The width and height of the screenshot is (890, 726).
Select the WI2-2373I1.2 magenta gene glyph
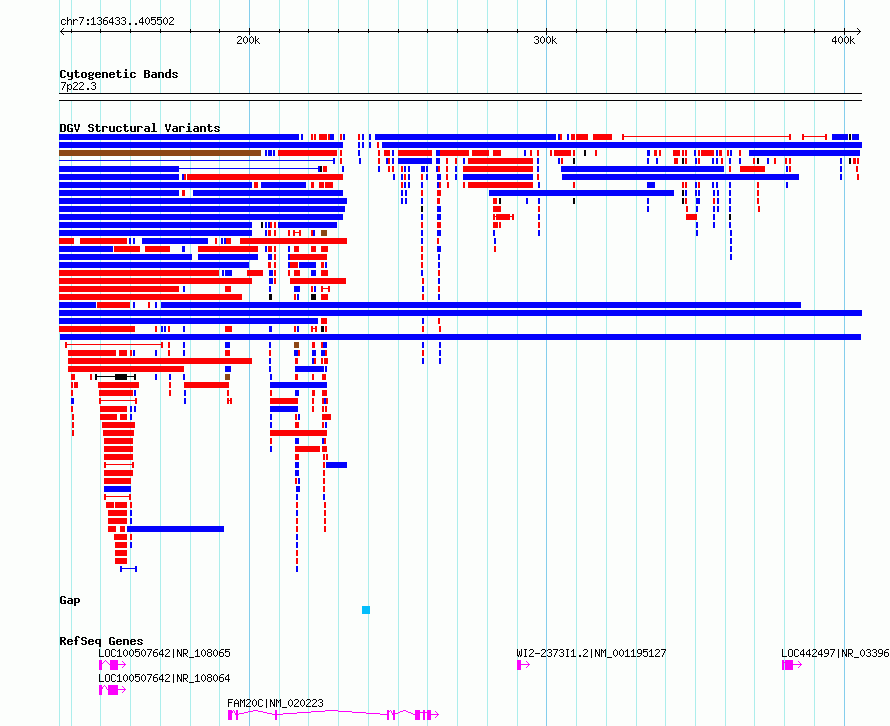click(523, 665)
